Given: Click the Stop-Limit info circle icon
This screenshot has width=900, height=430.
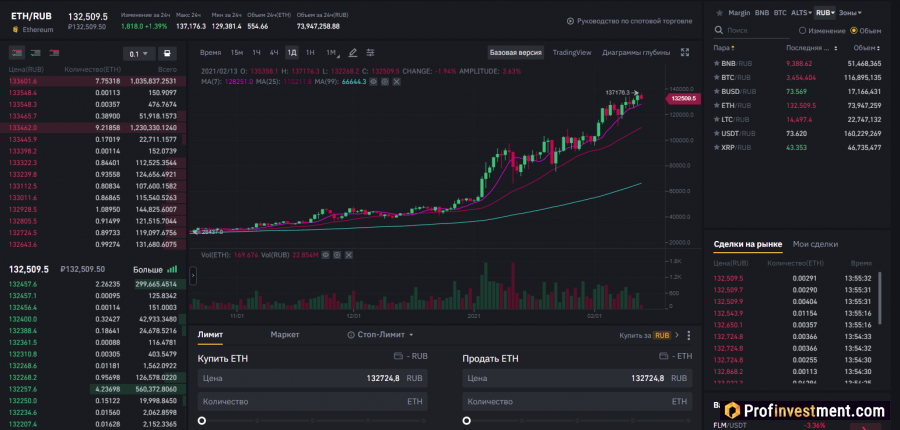Looking at the screenshot, I should (x=351, y=335).
